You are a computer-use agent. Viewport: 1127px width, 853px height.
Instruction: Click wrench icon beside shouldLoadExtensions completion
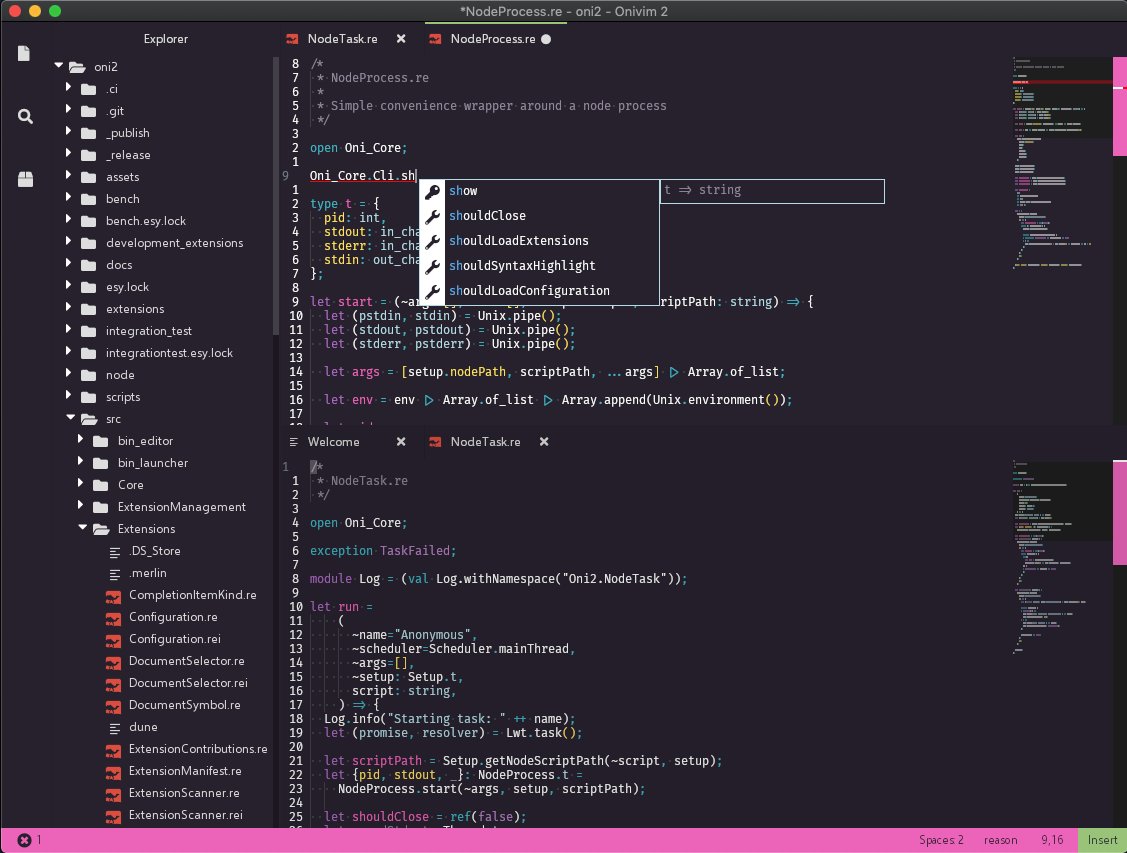point(432,241)
